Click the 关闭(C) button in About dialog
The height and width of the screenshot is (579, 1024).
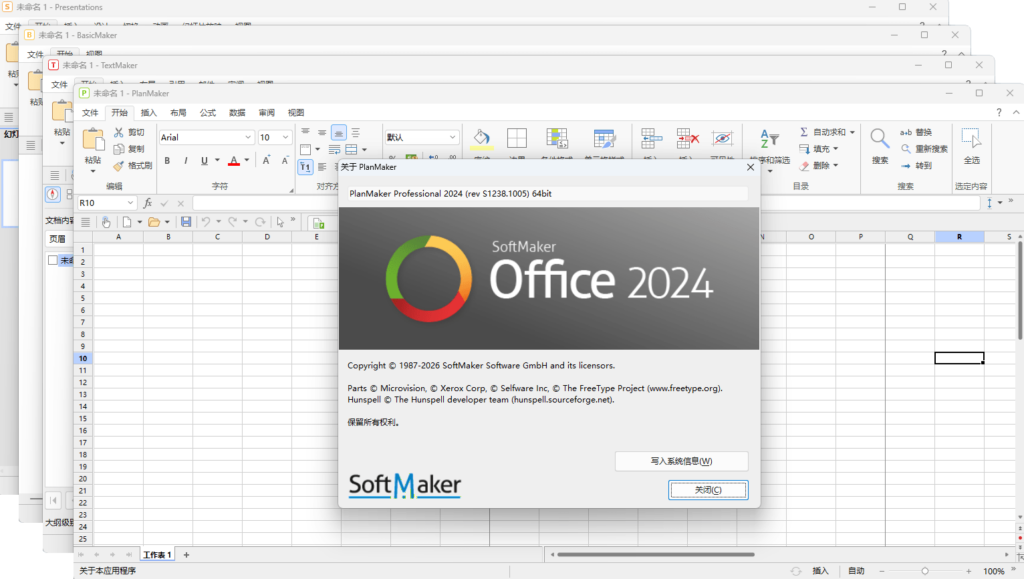click(708, 490)
